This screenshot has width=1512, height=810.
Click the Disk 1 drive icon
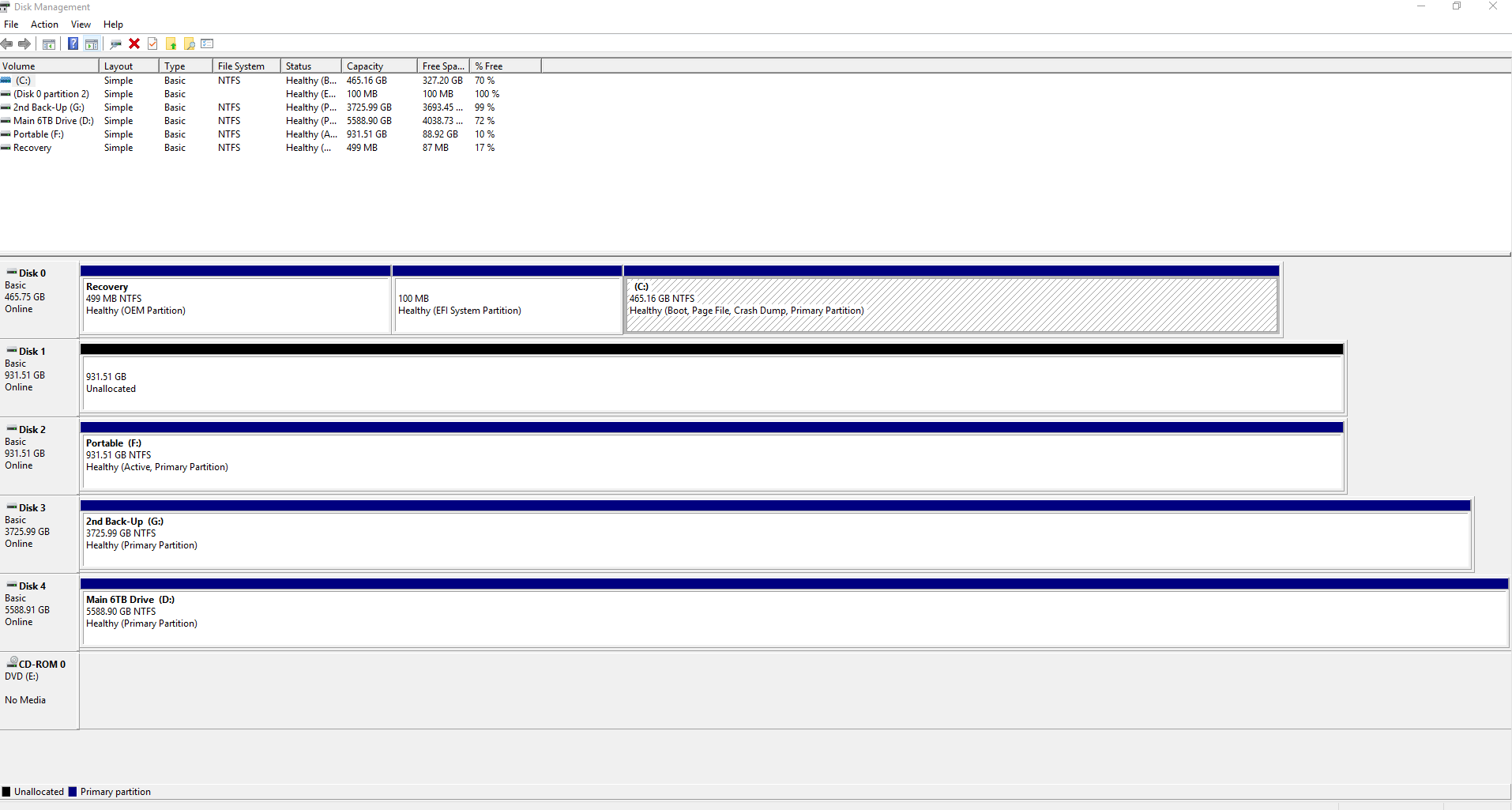(x=12, y=351)
